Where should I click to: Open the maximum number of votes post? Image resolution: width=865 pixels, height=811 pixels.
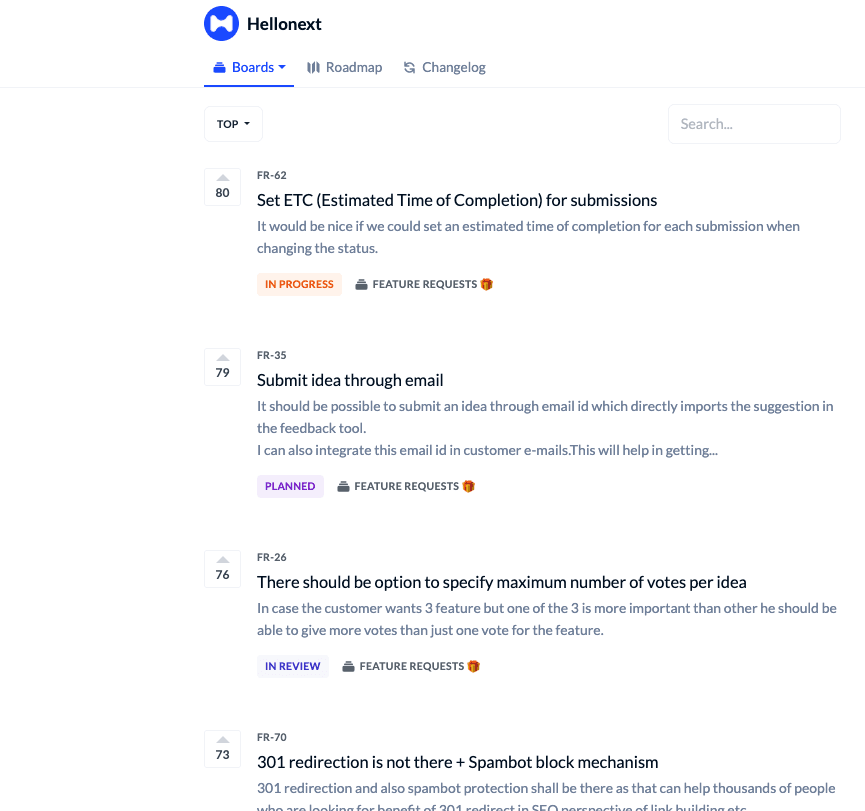point(501,582)
